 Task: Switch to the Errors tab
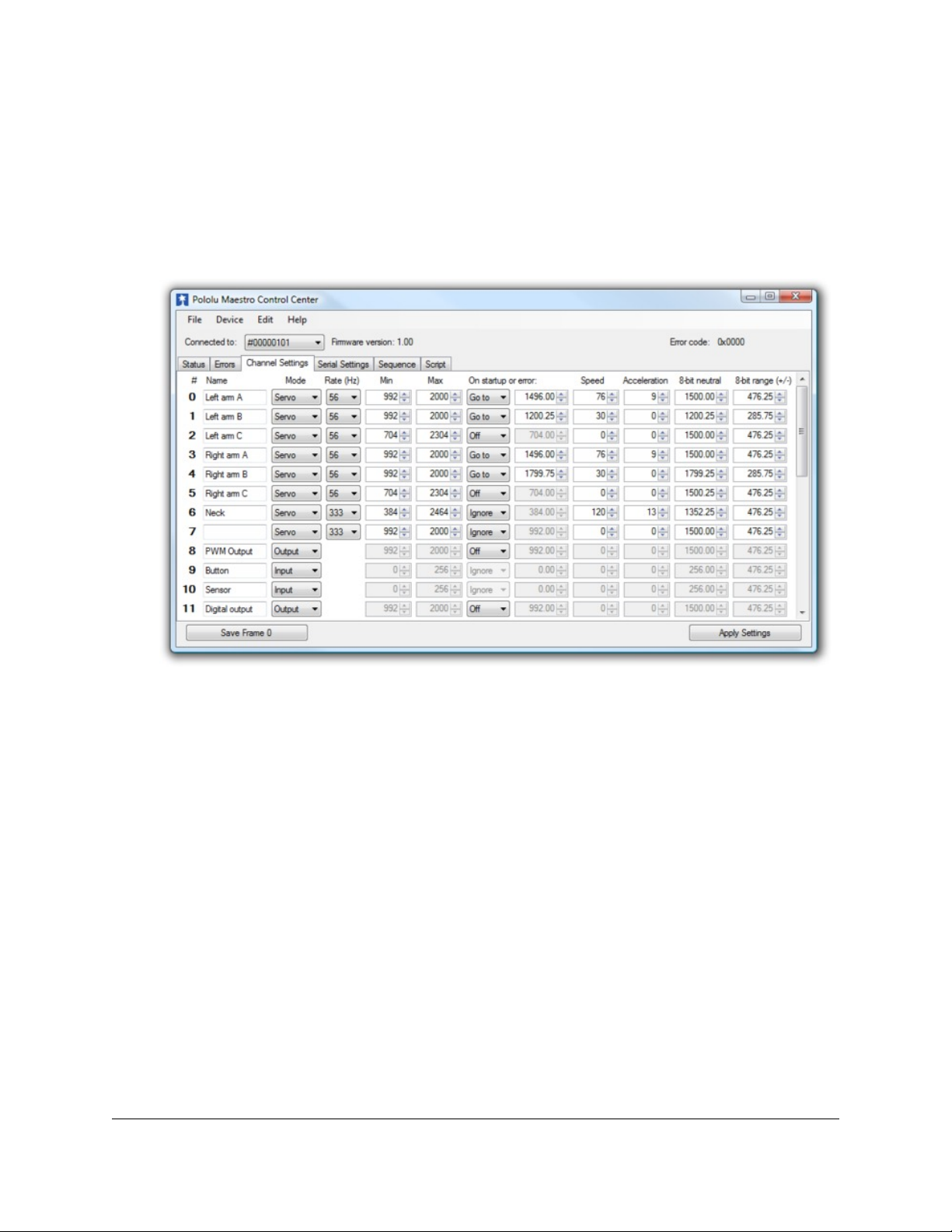[x=225, y=364]
